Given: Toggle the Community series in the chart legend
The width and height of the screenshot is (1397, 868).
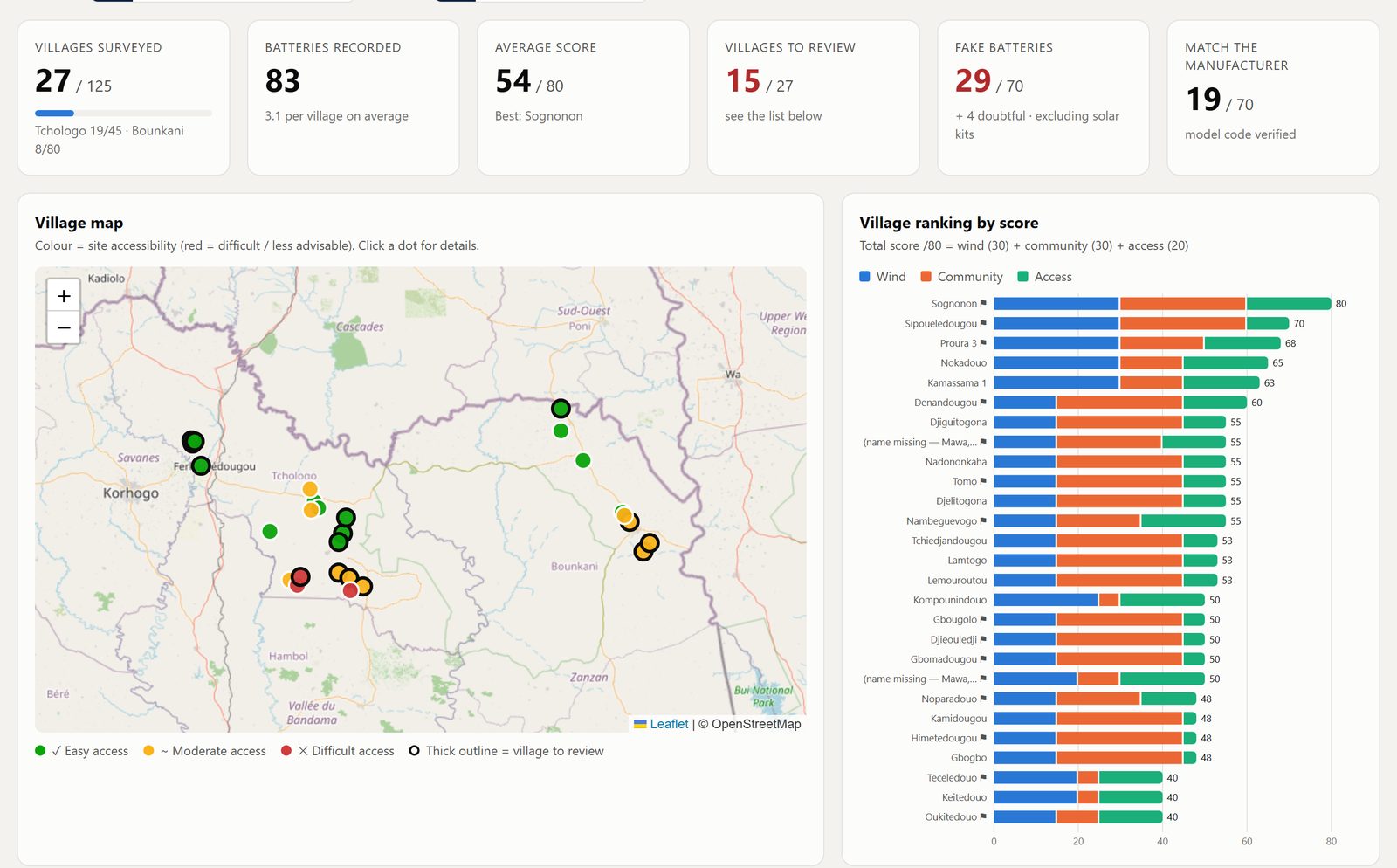Looking at the screenshot, I should [x=961, y=277].
